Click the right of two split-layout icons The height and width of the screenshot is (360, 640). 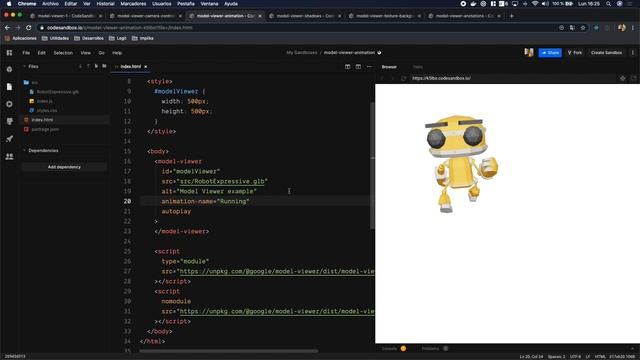(x=358, y=67)
